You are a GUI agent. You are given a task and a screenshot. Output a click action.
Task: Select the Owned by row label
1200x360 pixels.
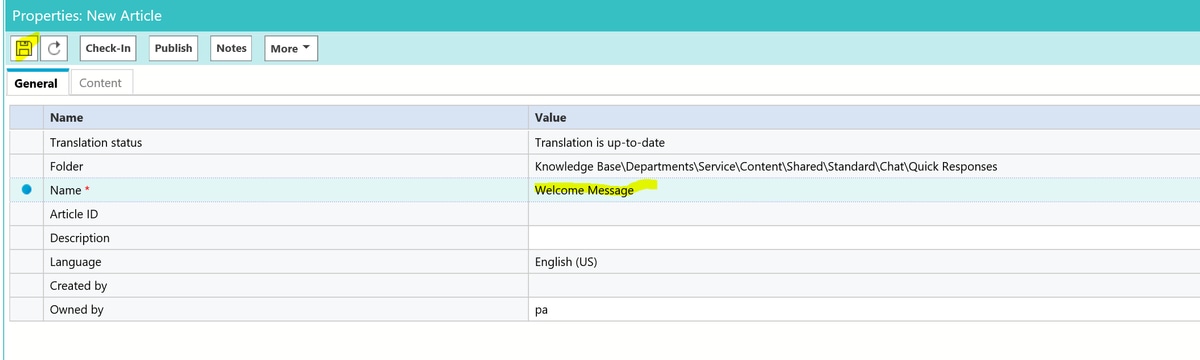(x=77, y=310)
